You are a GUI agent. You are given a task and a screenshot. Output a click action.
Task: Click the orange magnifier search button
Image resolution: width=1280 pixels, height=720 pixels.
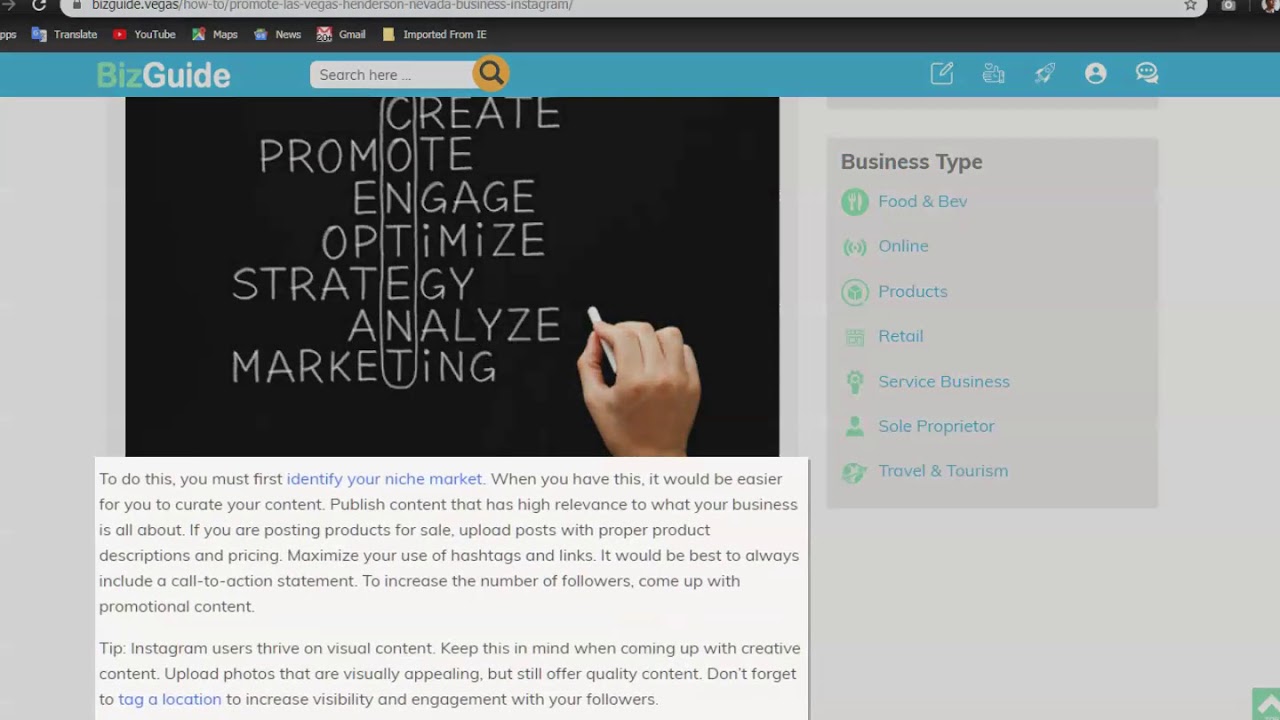(491, 73)
